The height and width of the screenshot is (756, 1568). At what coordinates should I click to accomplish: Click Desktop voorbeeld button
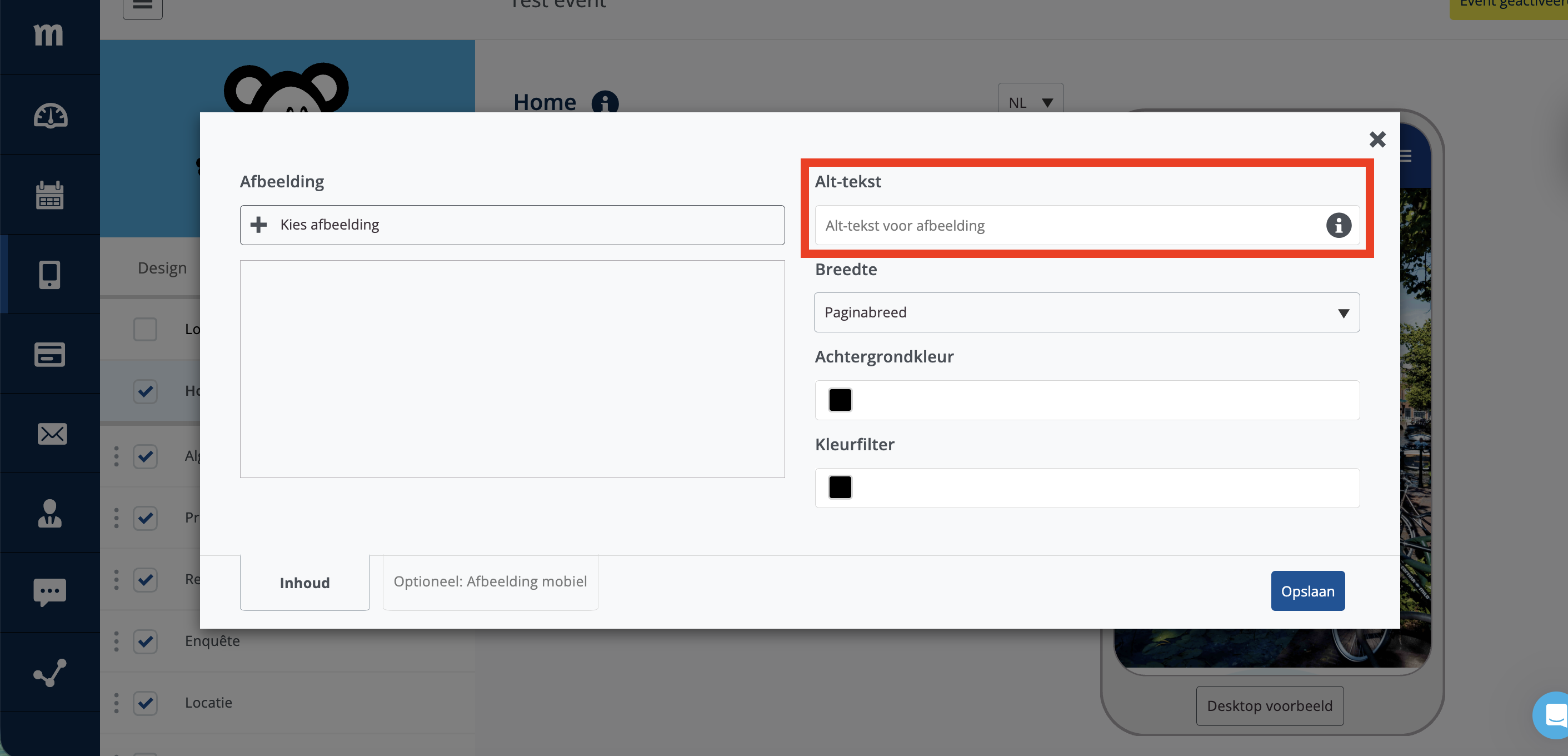point(1270,705)
